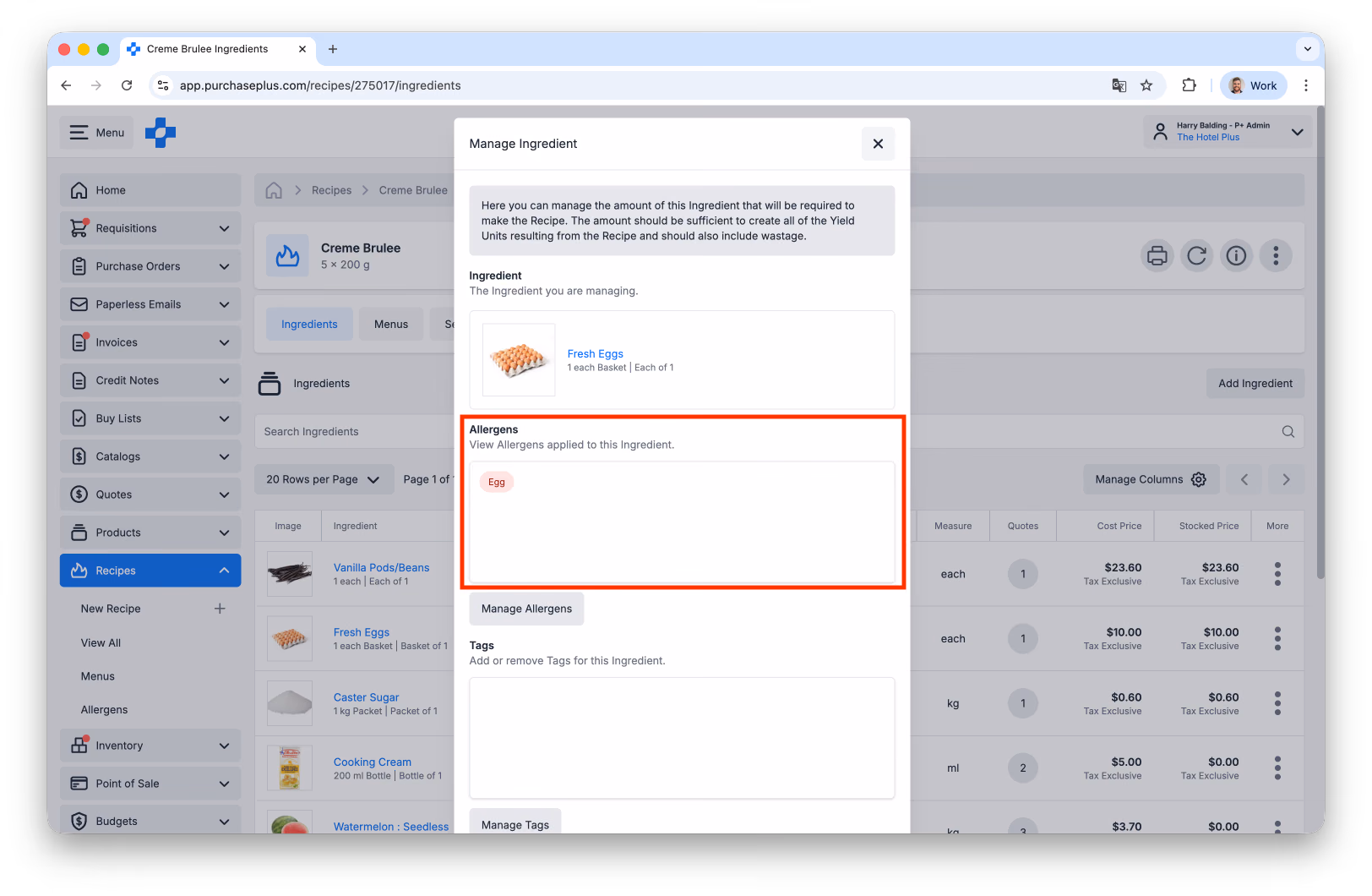Click Quotes count badge for Vanilla Pods/Beans
Screen dimensions: 1372x896
point(1023,574)
